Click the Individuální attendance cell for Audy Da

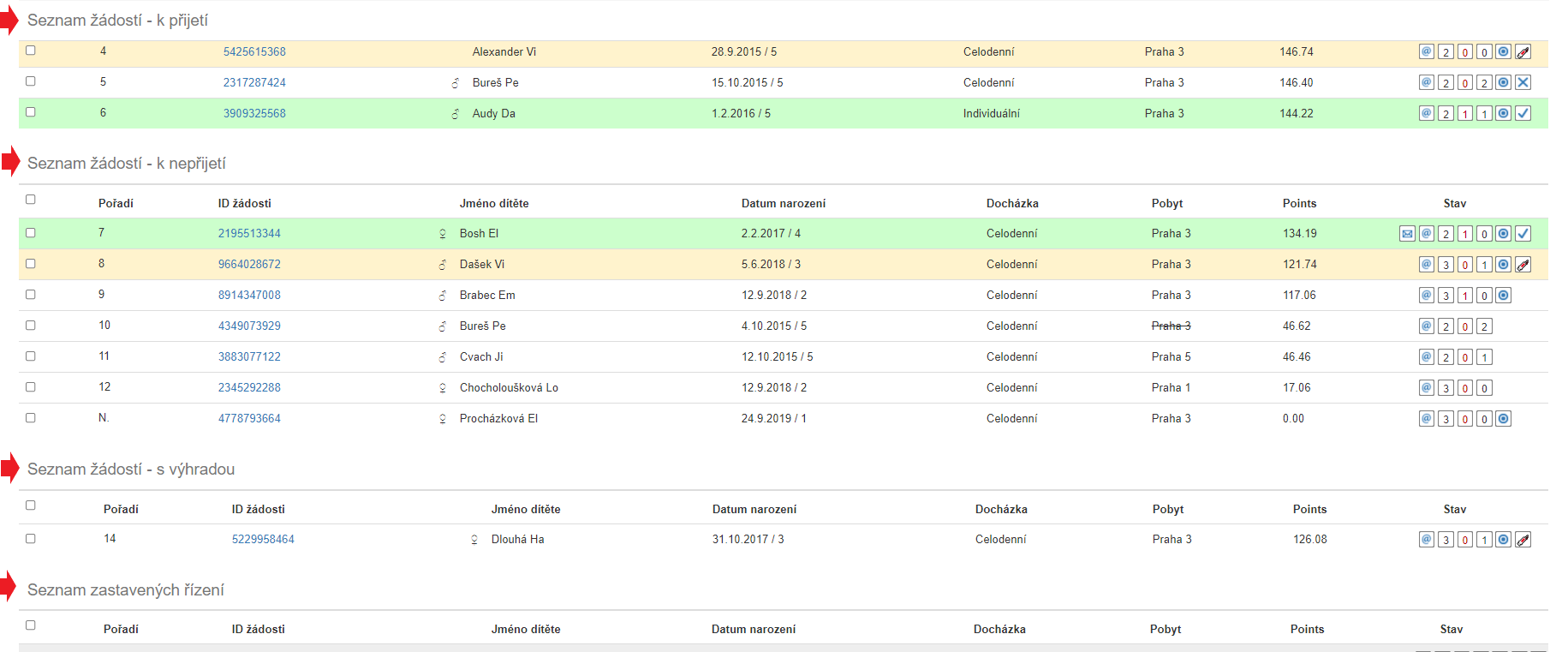tap(991, 113)
